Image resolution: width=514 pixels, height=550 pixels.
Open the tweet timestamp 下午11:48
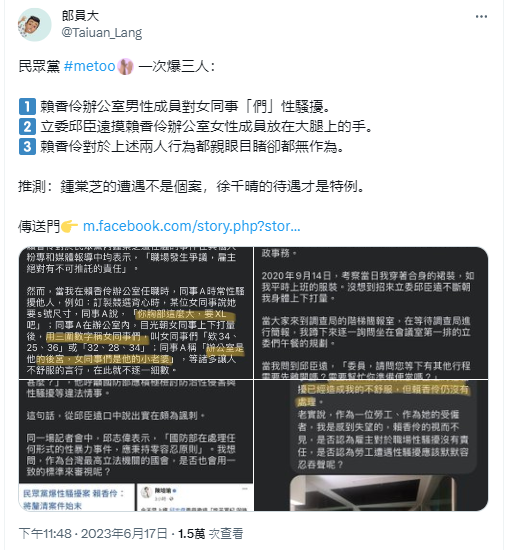click(x=45, y=534)
